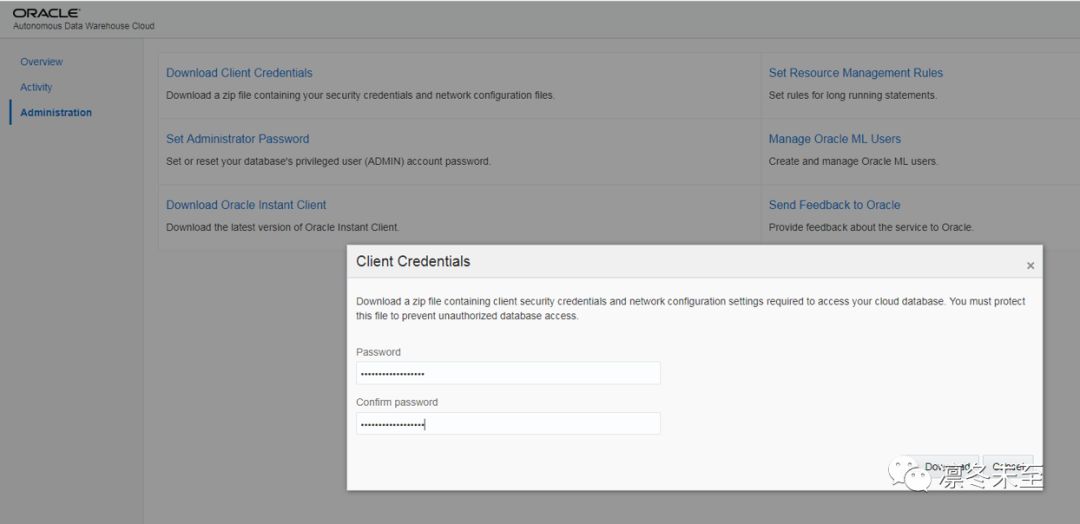Close the Client Credentials dialog

1030,266
